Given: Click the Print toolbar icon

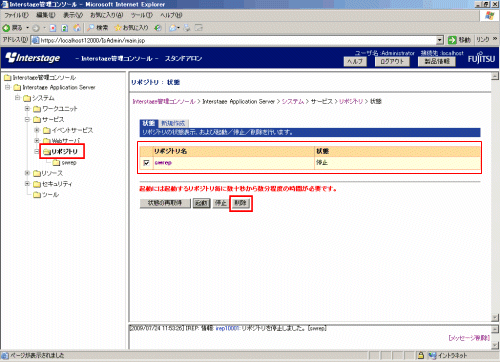Looking at the screenshot, I should (x=187, y=28).
